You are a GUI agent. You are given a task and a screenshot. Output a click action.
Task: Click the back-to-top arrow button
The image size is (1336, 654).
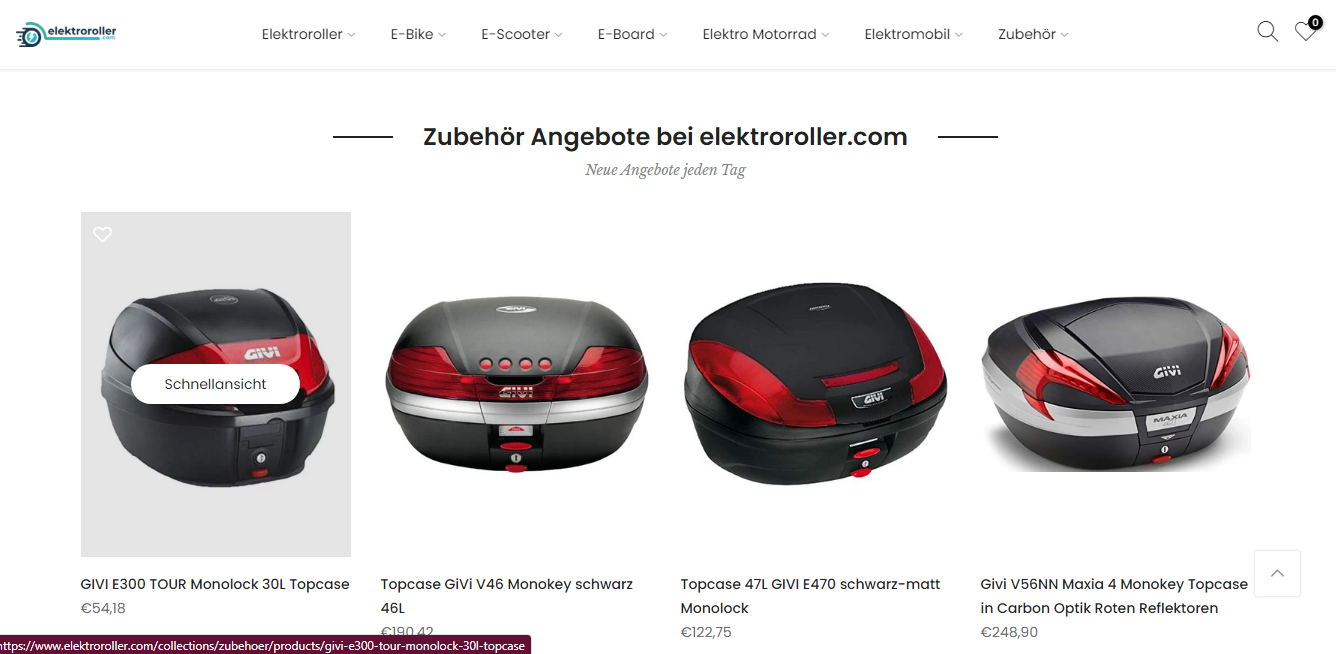[x=1277, y=573]
